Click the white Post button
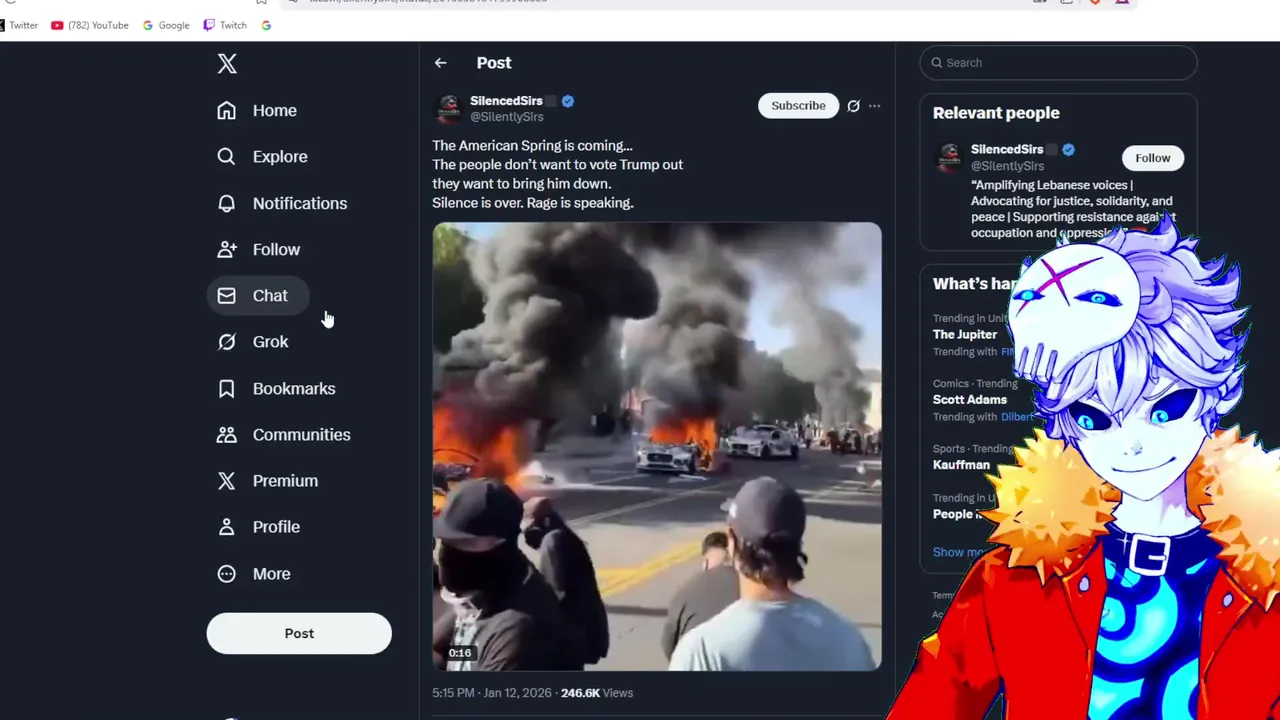 click(x=299, y=633)
